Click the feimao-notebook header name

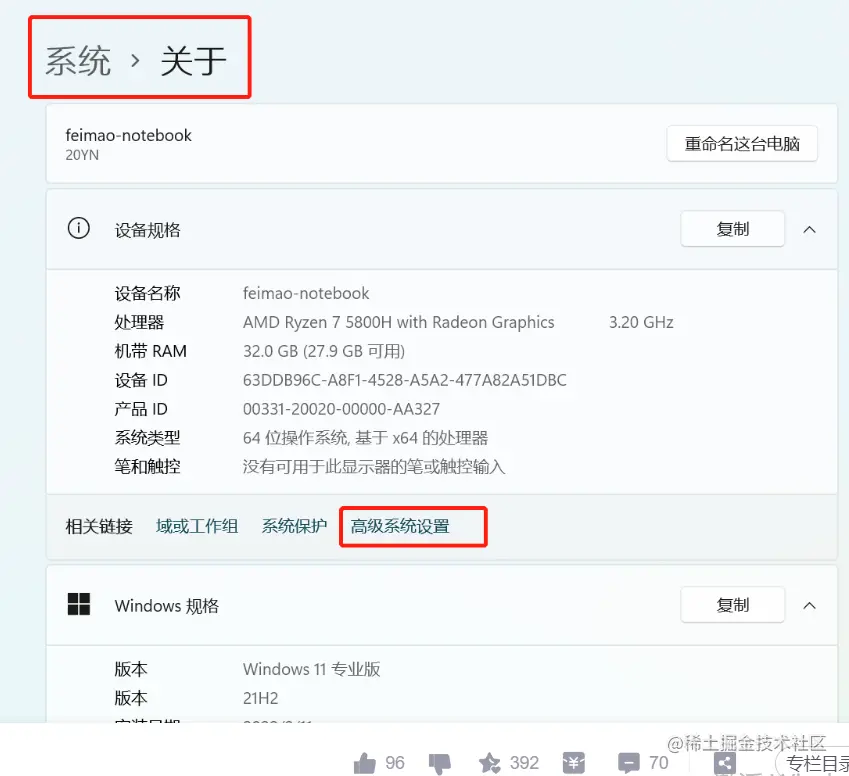click(x=128, y=135)
